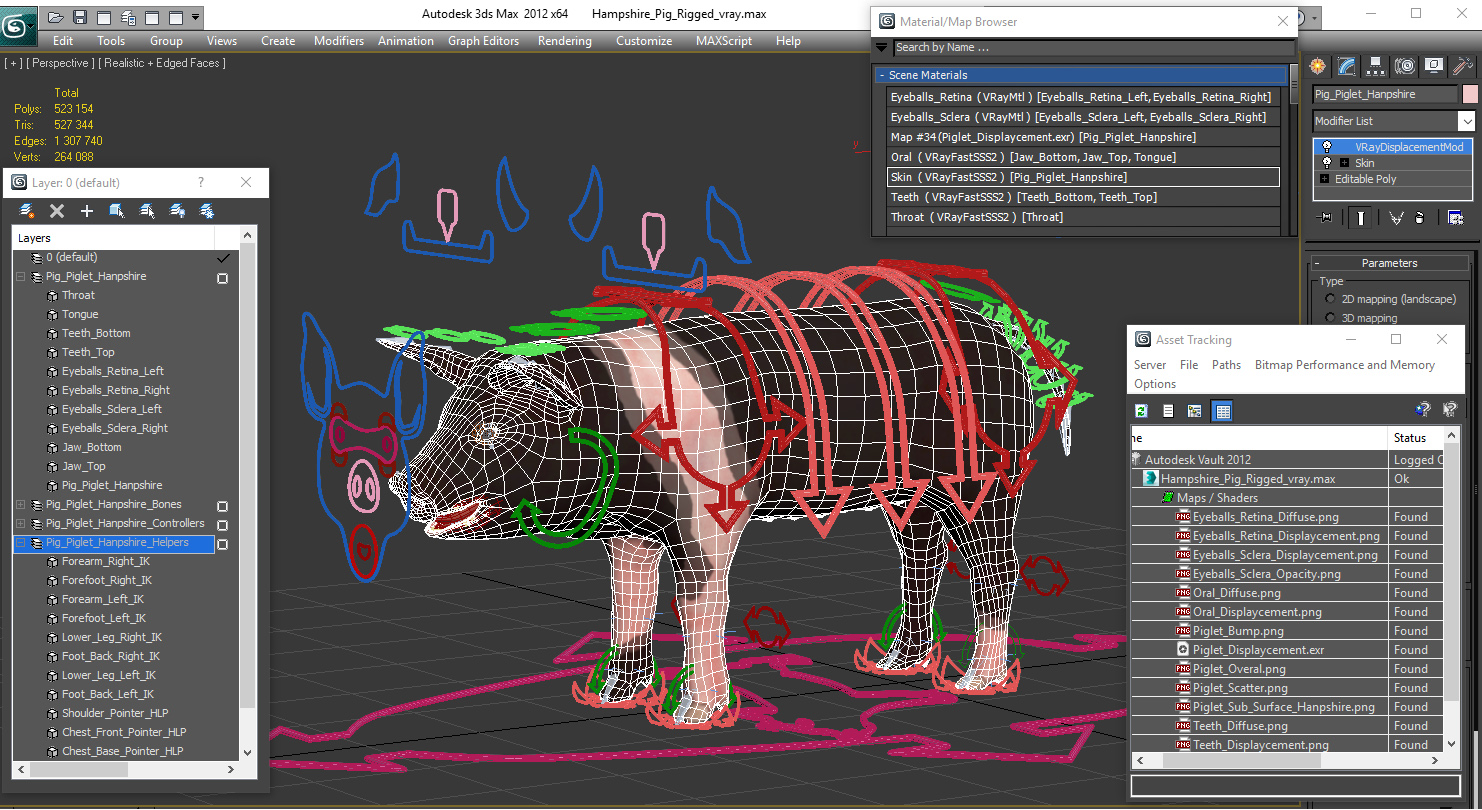Viewport: 1482px width, 810px height.
Task: Toggle checkbox for Pig_Piglet_Hanpshire_Controllers layer
Action: (222, 525)
